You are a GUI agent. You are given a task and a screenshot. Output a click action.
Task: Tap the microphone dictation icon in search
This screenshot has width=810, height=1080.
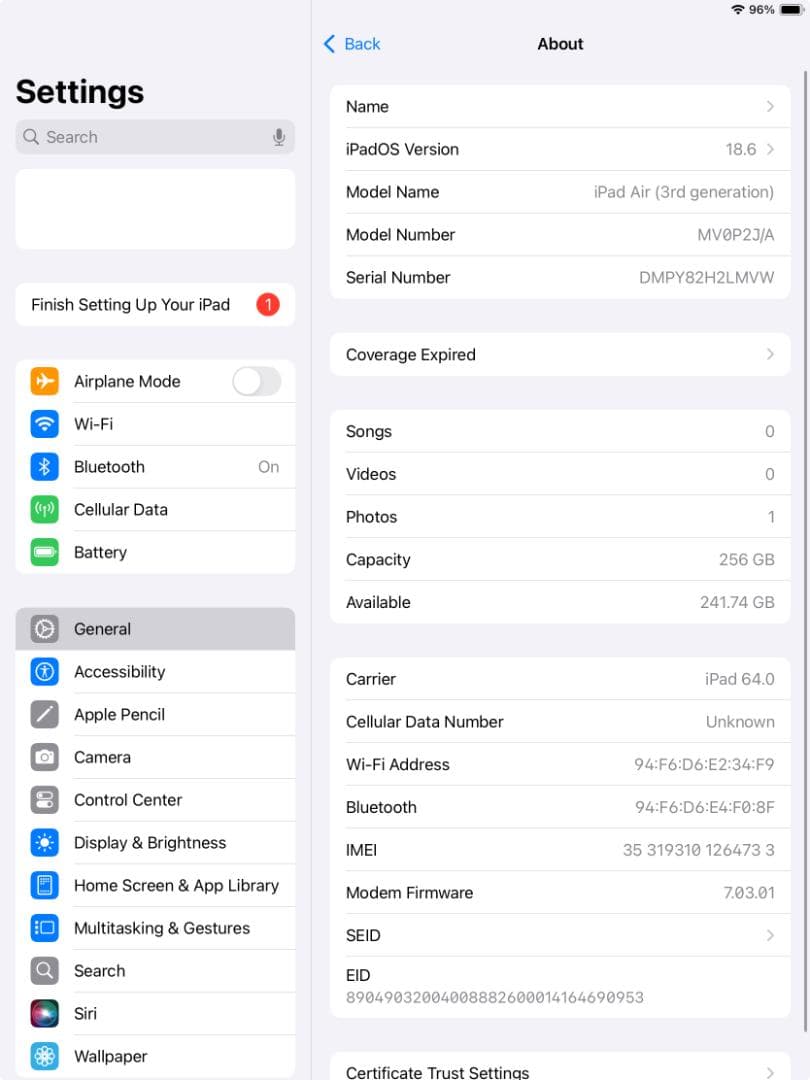(x=279, y=137)
